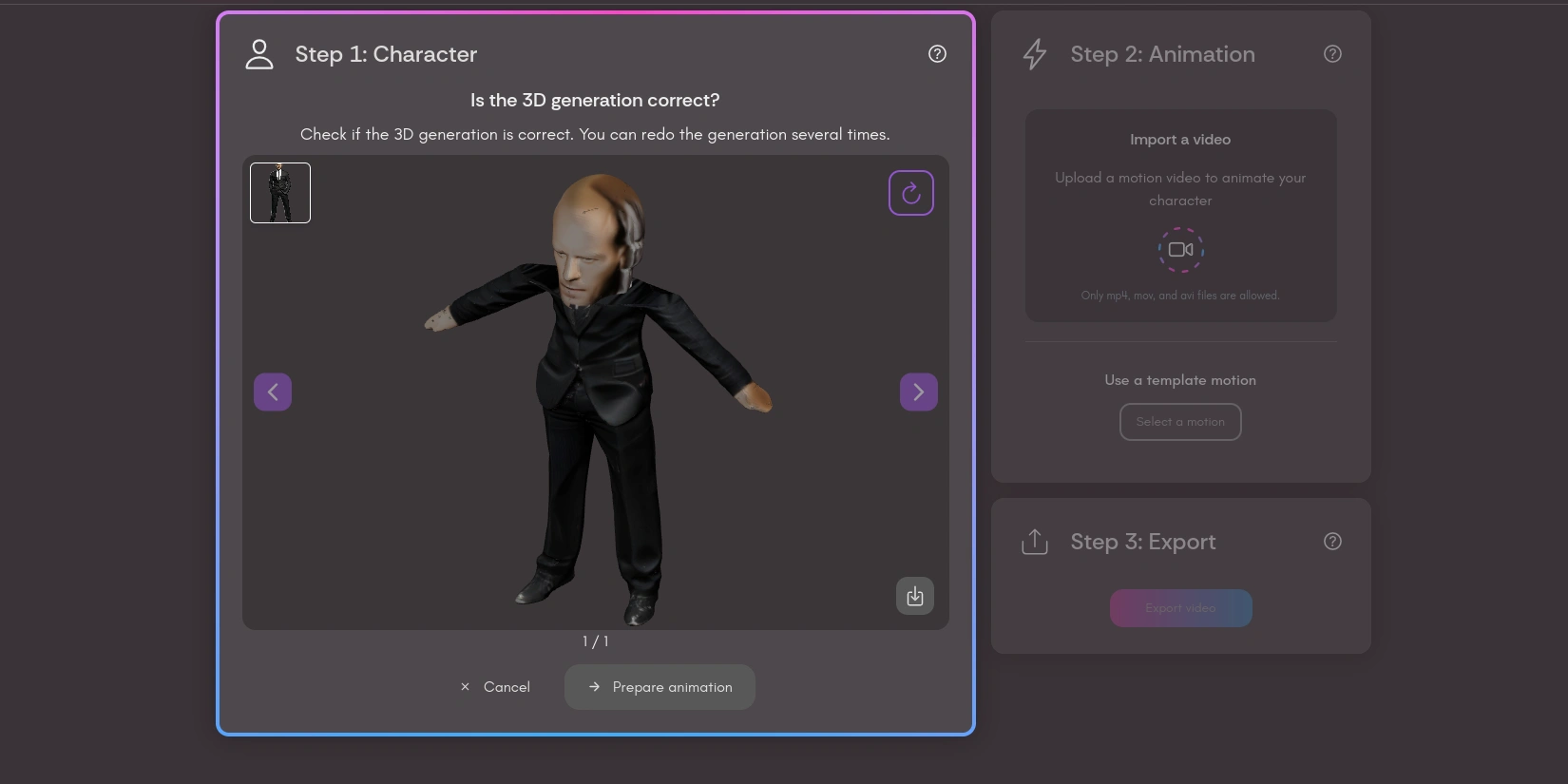Go to the next generated model
The height and width of the screenshot is (784, 1568).
point(918,392)
